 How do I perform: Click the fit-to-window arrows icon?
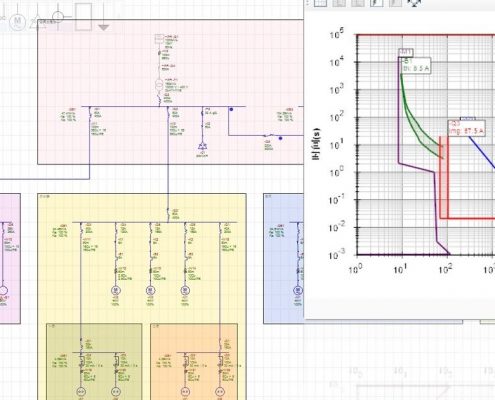click(x=414, y=3)
